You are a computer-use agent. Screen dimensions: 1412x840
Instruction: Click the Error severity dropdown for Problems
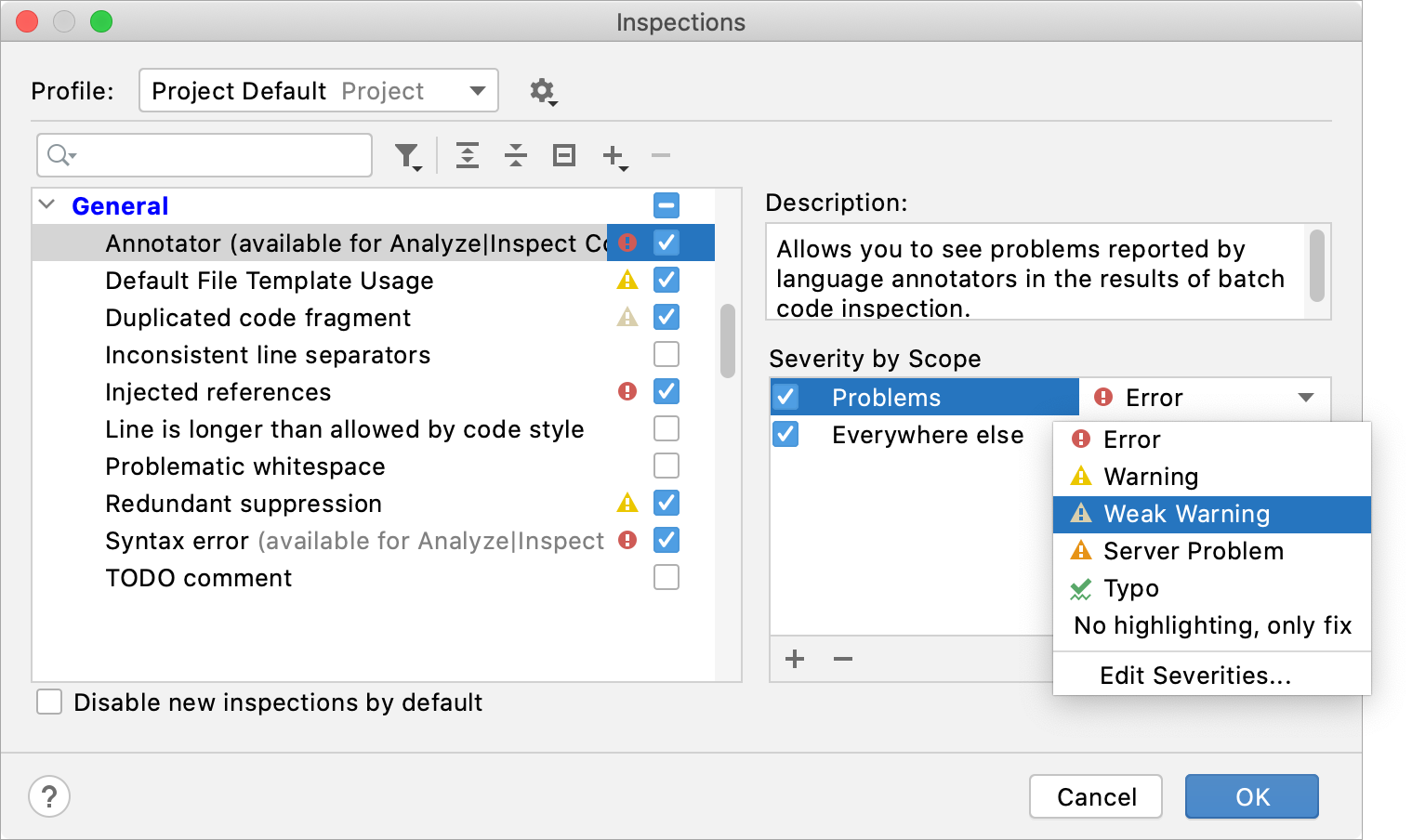[1205, 398]
